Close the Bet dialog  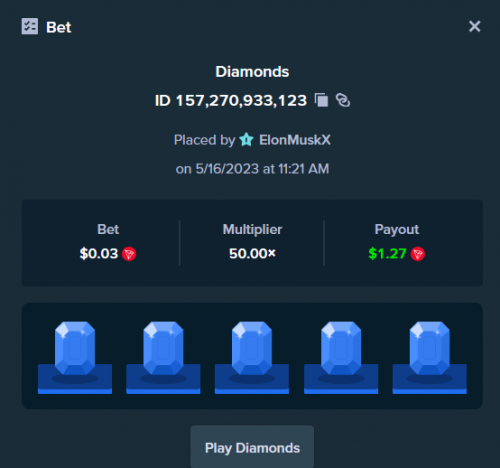[474, 26]
